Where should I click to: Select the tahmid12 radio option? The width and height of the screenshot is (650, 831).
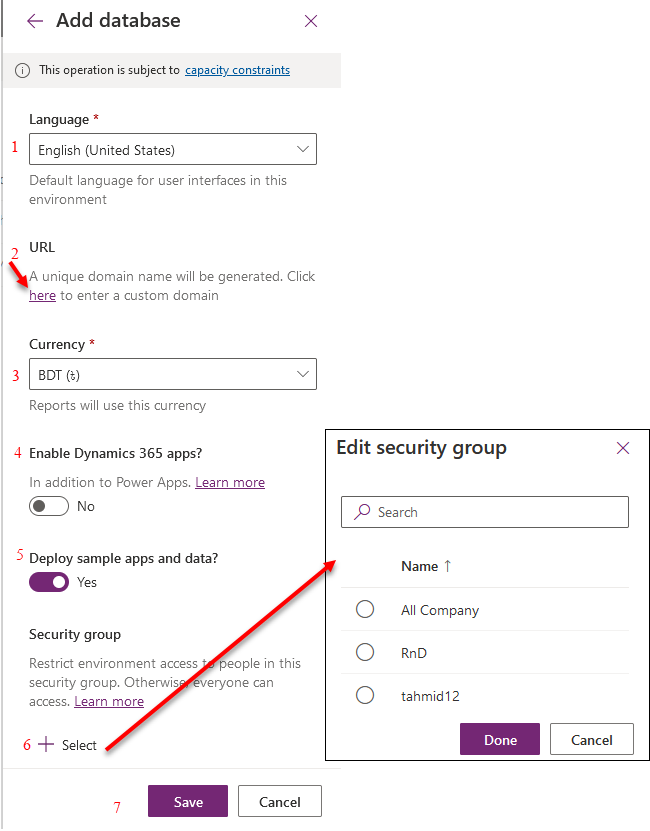365,695
